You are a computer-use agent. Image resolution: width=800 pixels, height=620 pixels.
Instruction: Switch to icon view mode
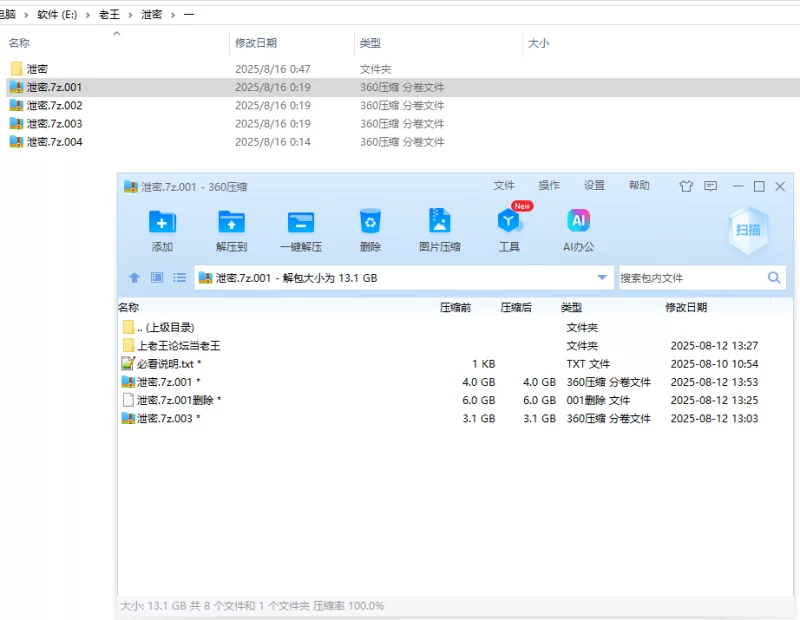[157, 278]
